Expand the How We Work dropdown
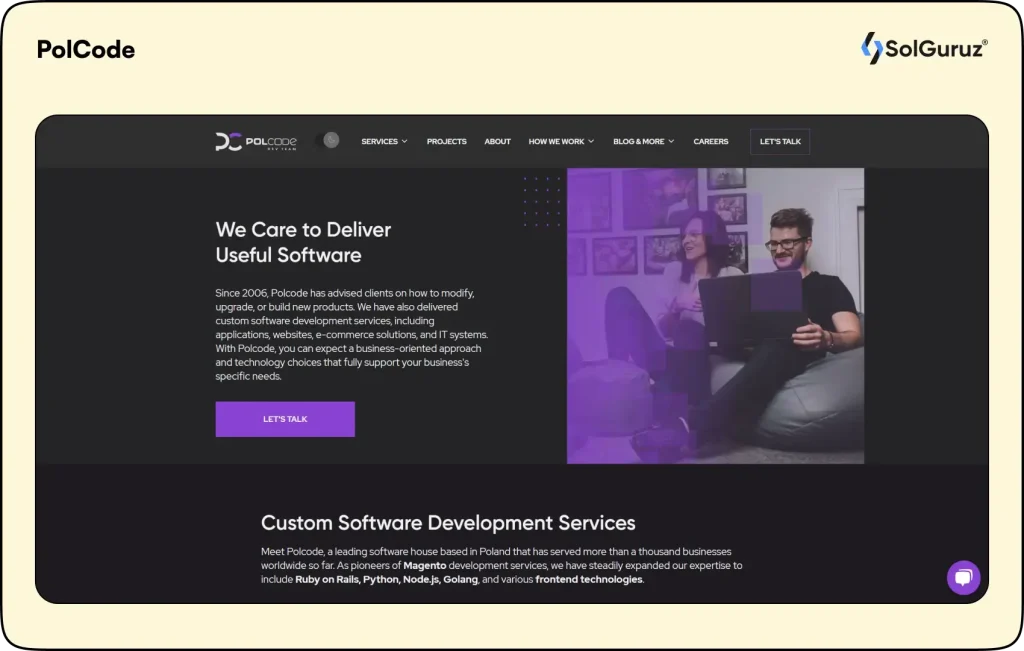The height and width of the screenshot is (651, 1024). pos(561,142)
